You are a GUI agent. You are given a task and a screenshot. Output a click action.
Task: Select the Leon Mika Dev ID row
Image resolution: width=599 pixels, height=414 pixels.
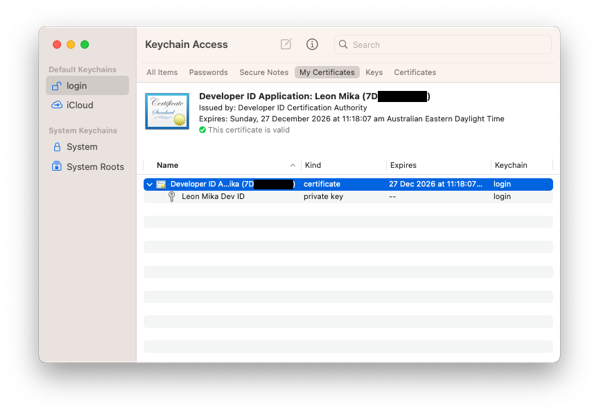[x=348, y=197]
